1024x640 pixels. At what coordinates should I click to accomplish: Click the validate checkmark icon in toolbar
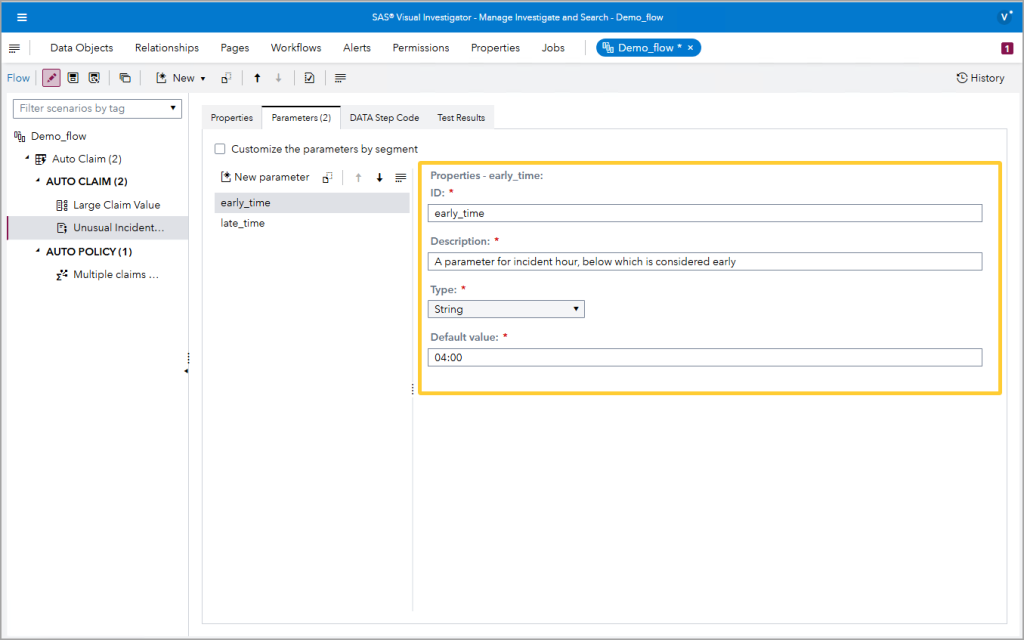(310, 78)
